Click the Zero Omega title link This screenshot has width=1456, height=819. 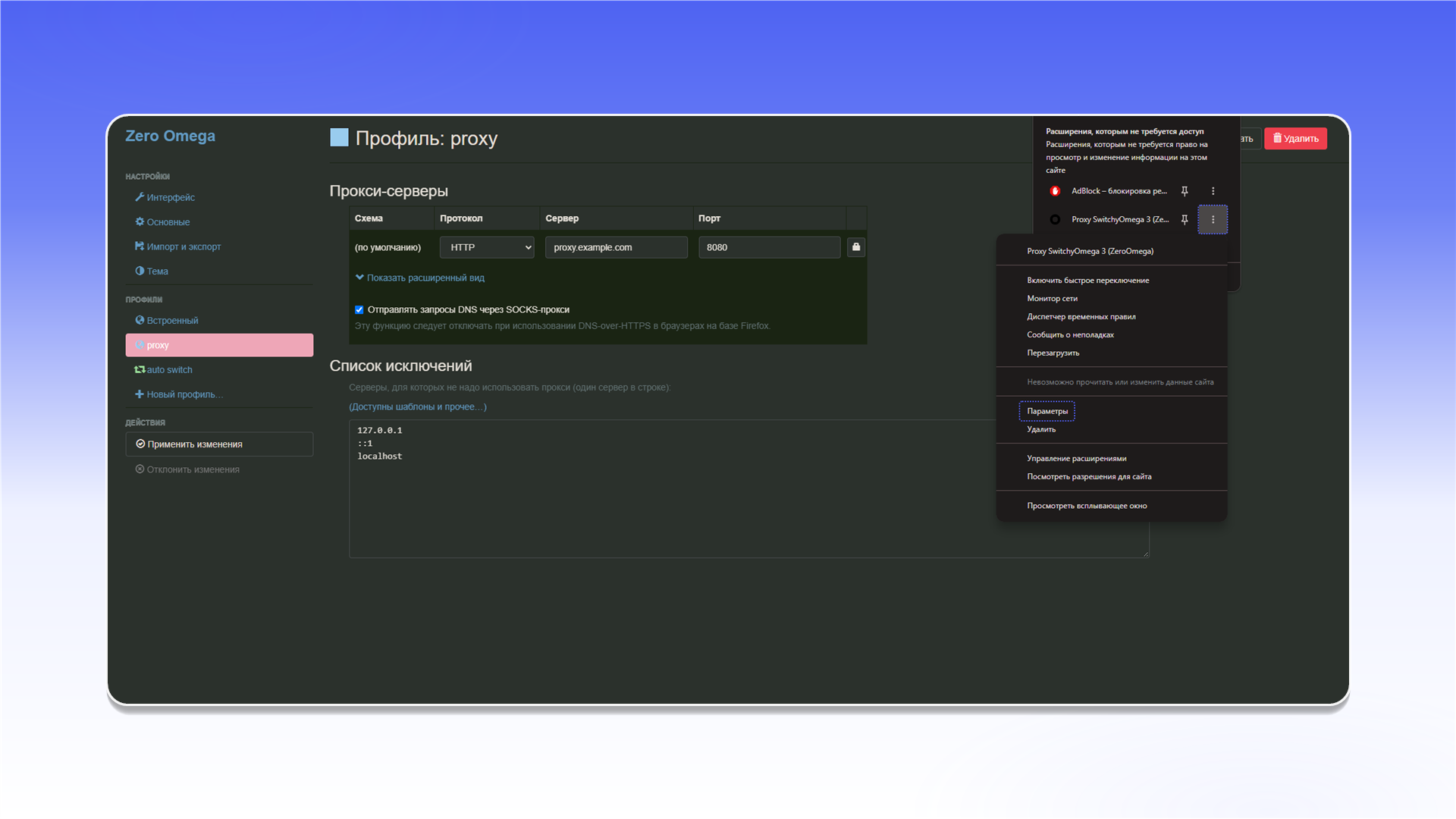(170, 136)
